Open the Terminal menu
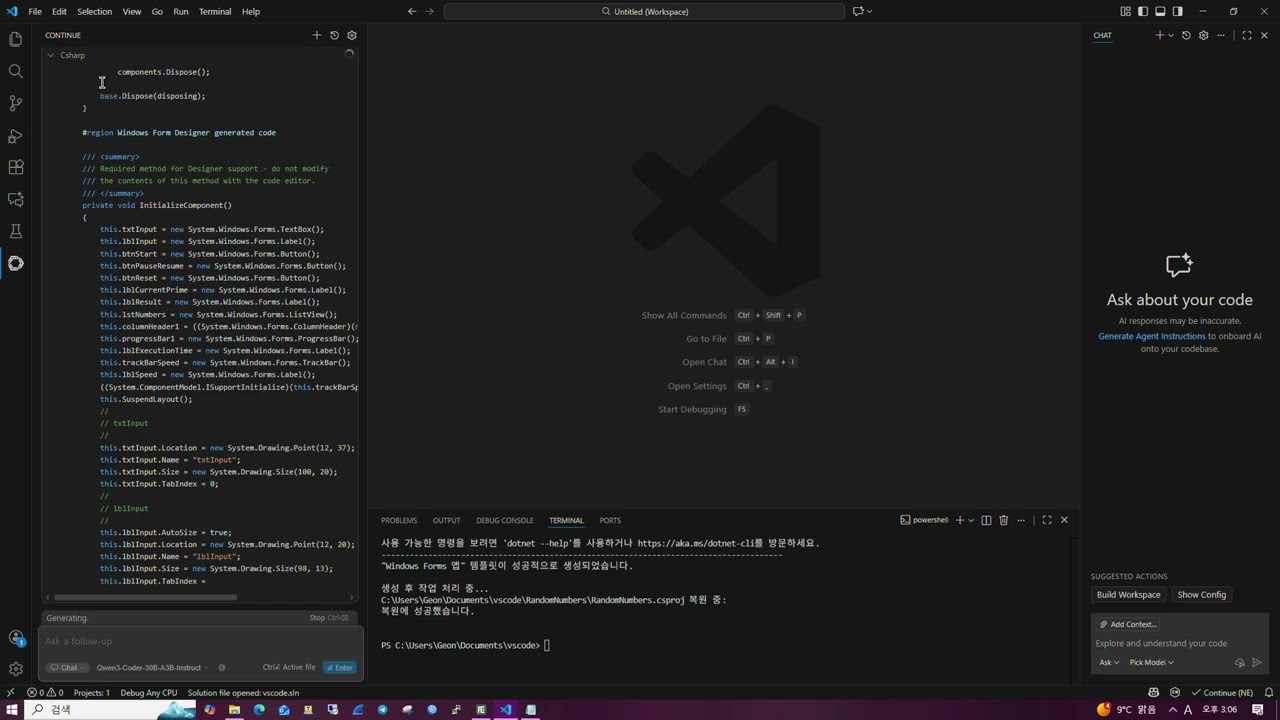Screen dimensions: 1280x720 pyautogui.click(x=215, y=11)
